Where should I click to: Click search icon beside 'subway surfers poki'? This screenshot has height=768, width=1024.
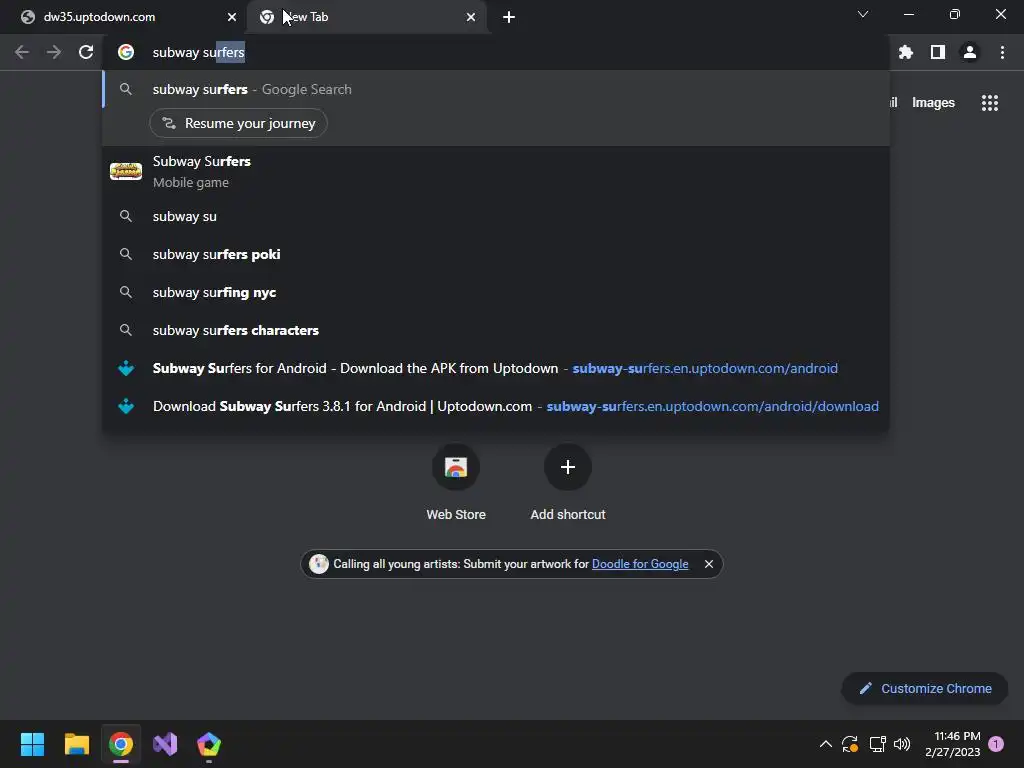click(126, 254)
